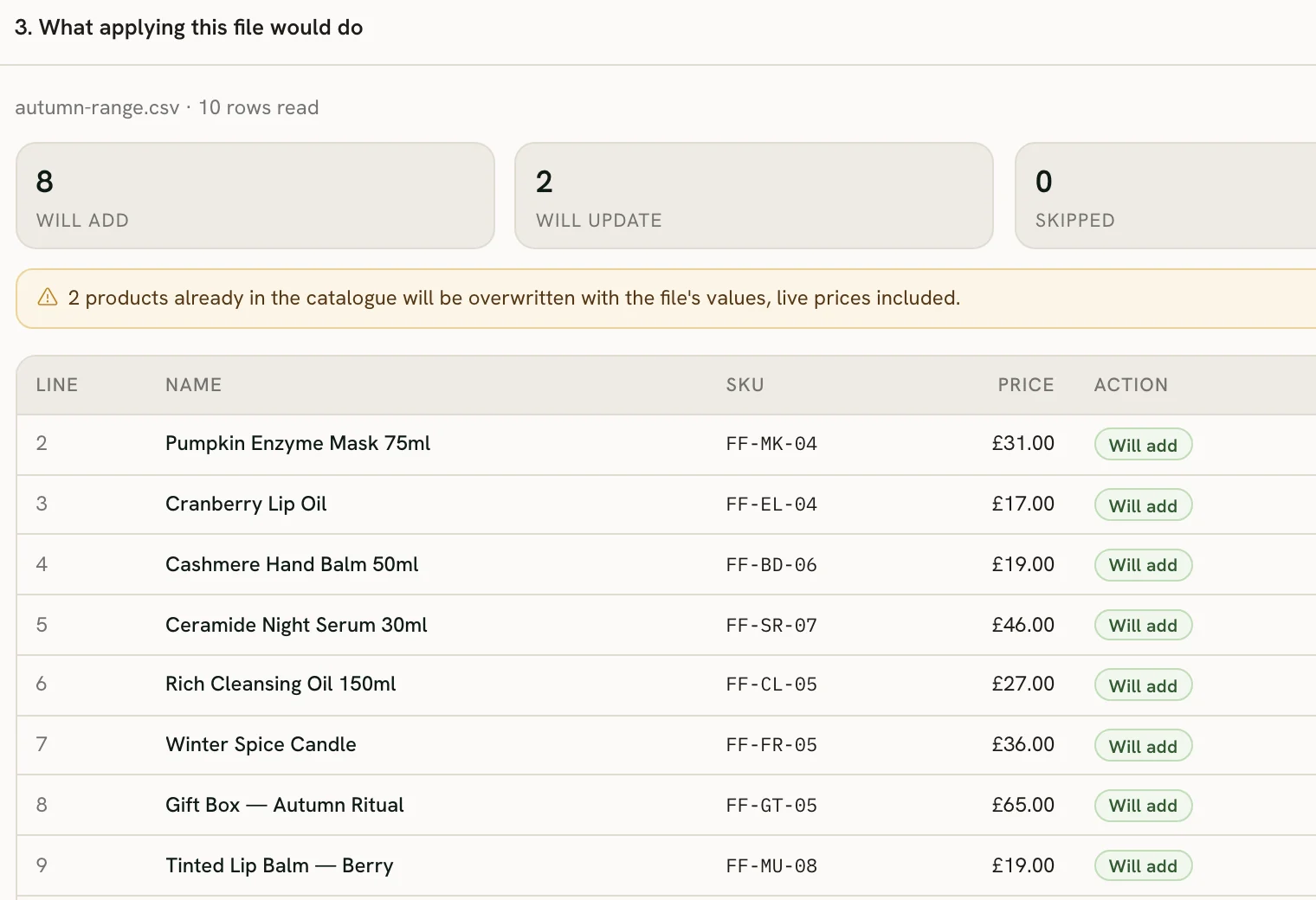Select Tinted Lip Balm — Berry name
This screenshot has height=900, width=1316.
280,865
